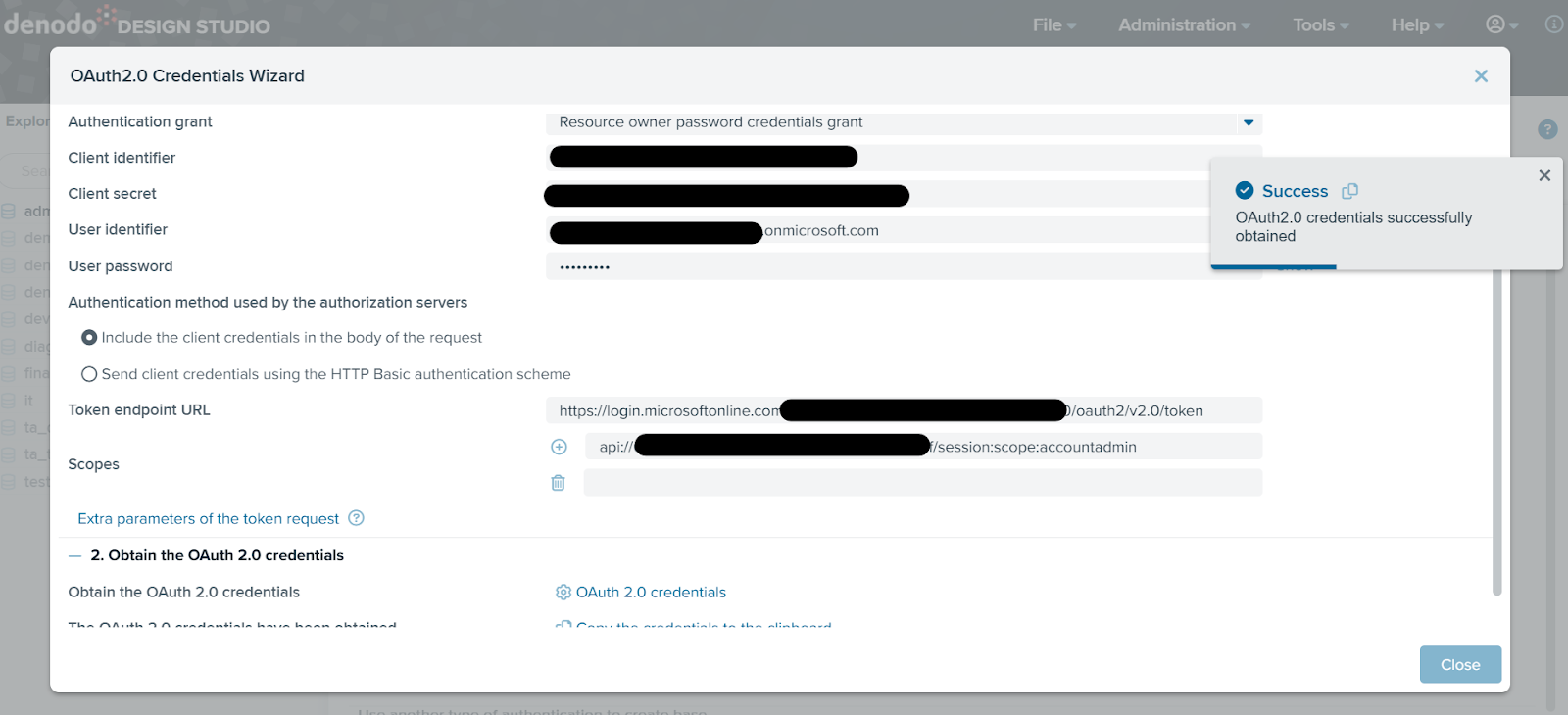The height and width of the screenshot is (715, 1568).
Task: Click the OAuth 2.0 credentials link
Action: pos(651,592)
